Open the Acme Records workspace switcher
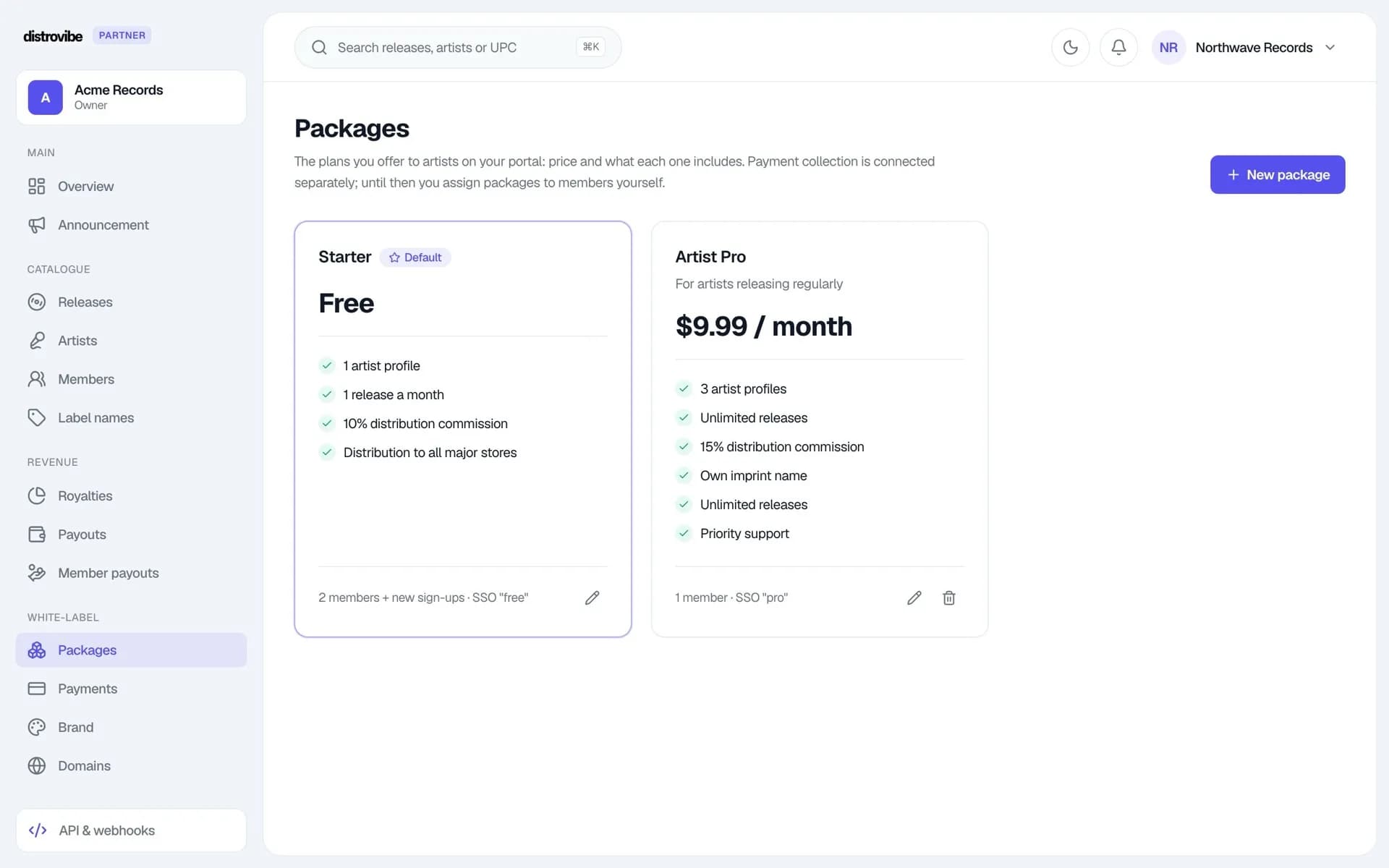The height and width of the screenshot is (868, 1389). tap(131, 98)
